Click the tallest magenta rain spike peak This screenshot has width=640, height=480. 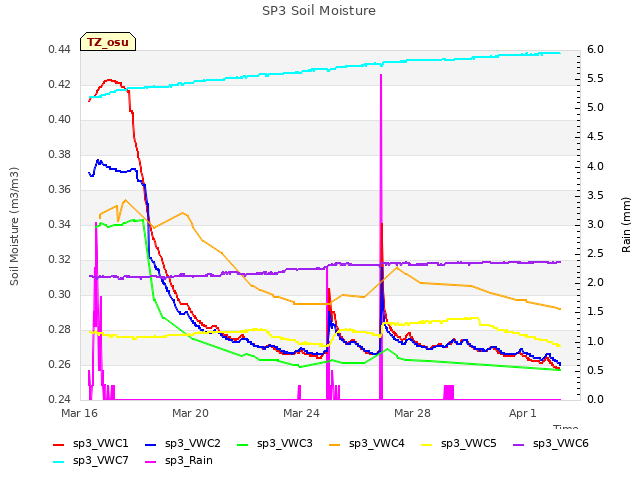381,76
